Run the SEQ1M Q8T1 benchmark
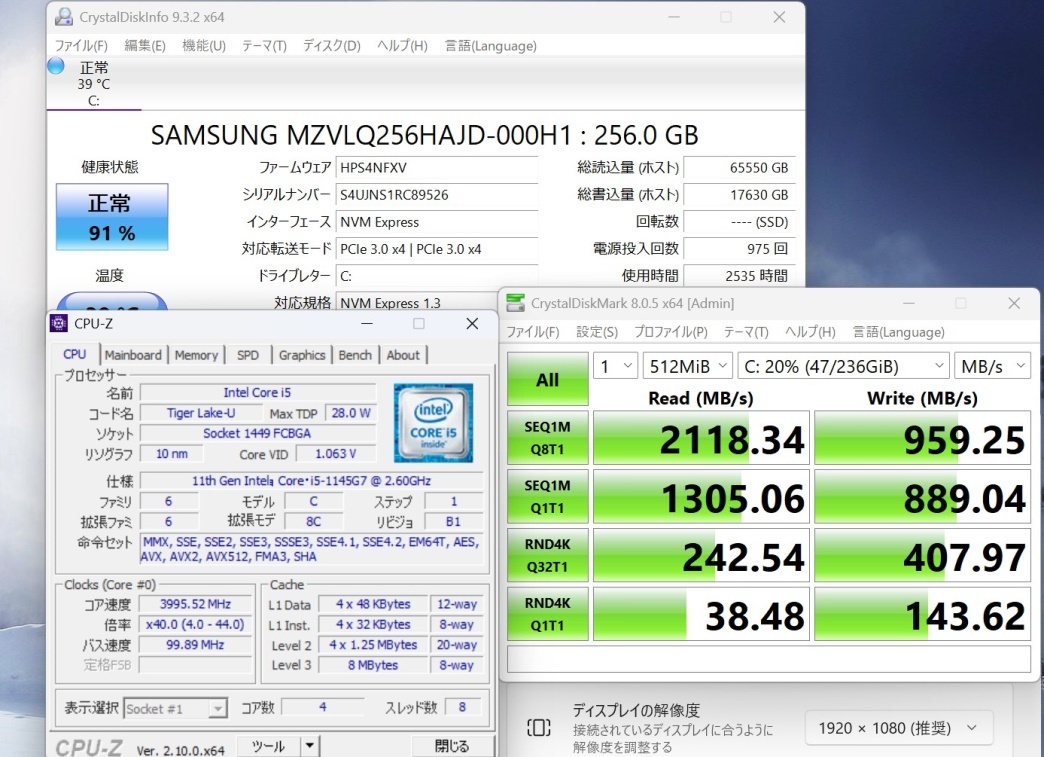This screenshot has height=757, width=1044. coord(547,437)
